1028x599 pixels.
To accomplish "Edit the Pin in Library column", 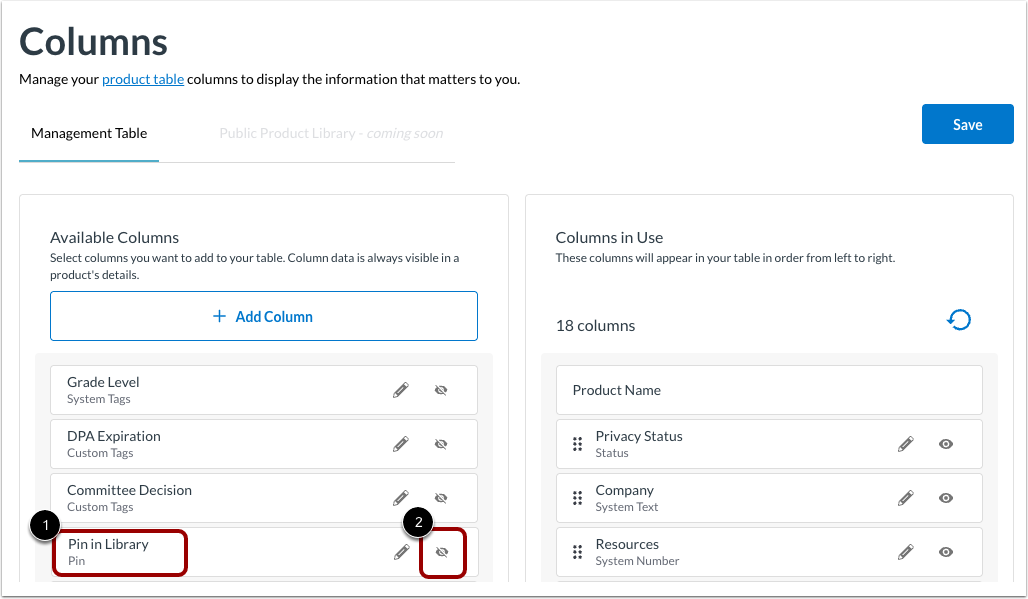I will (x=400, y=552).
